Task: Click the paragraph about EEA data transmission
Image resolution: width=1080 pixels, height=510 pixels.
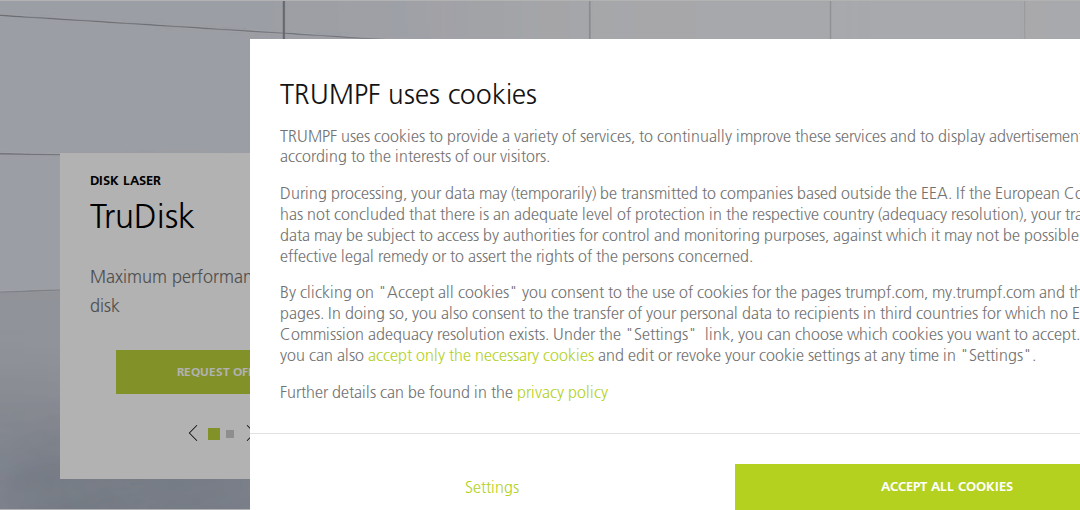Action: pyautogui.click(x=679, y=225)
